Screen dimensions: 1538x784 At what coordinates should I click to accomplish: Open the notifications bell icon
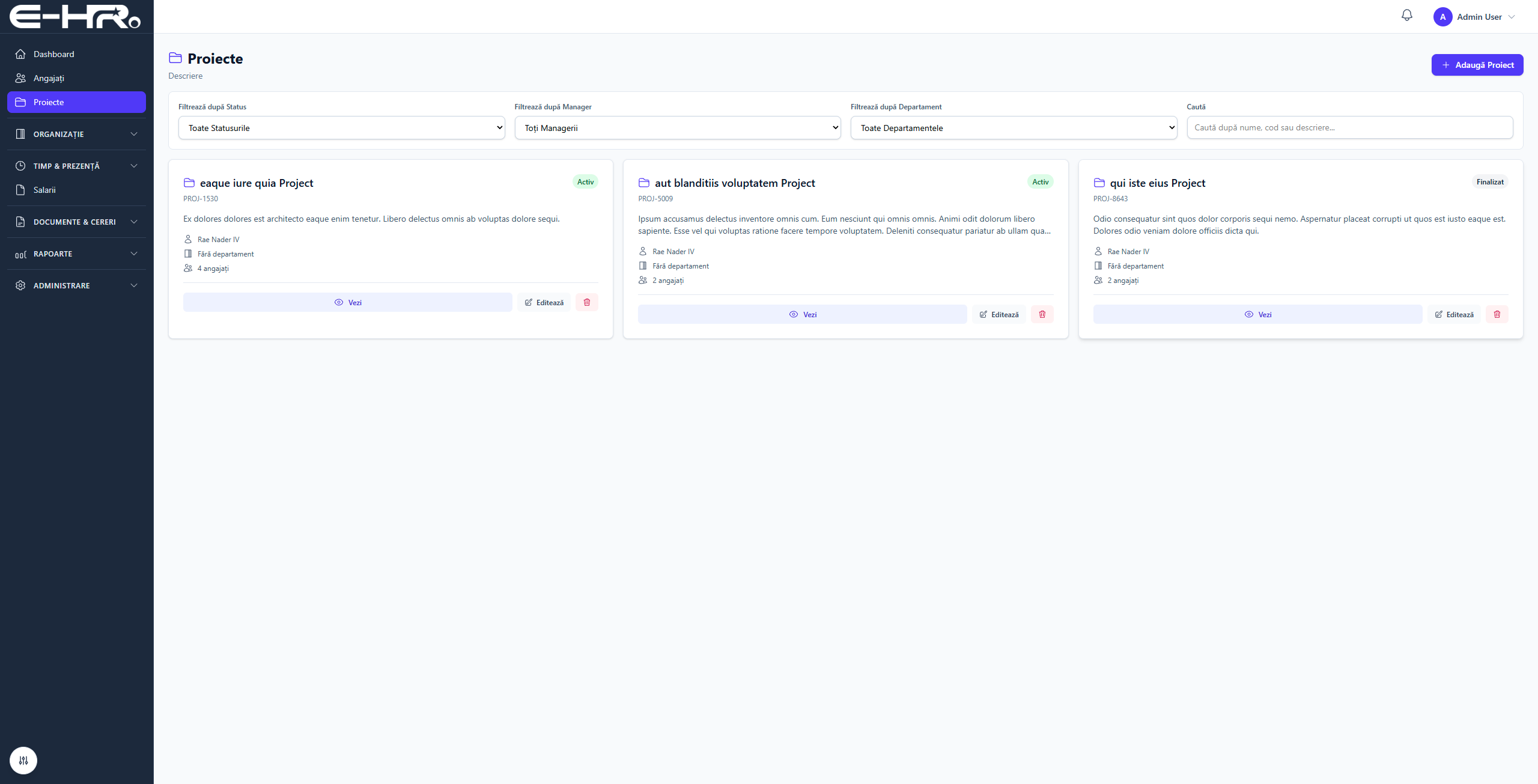point(1406,16)
